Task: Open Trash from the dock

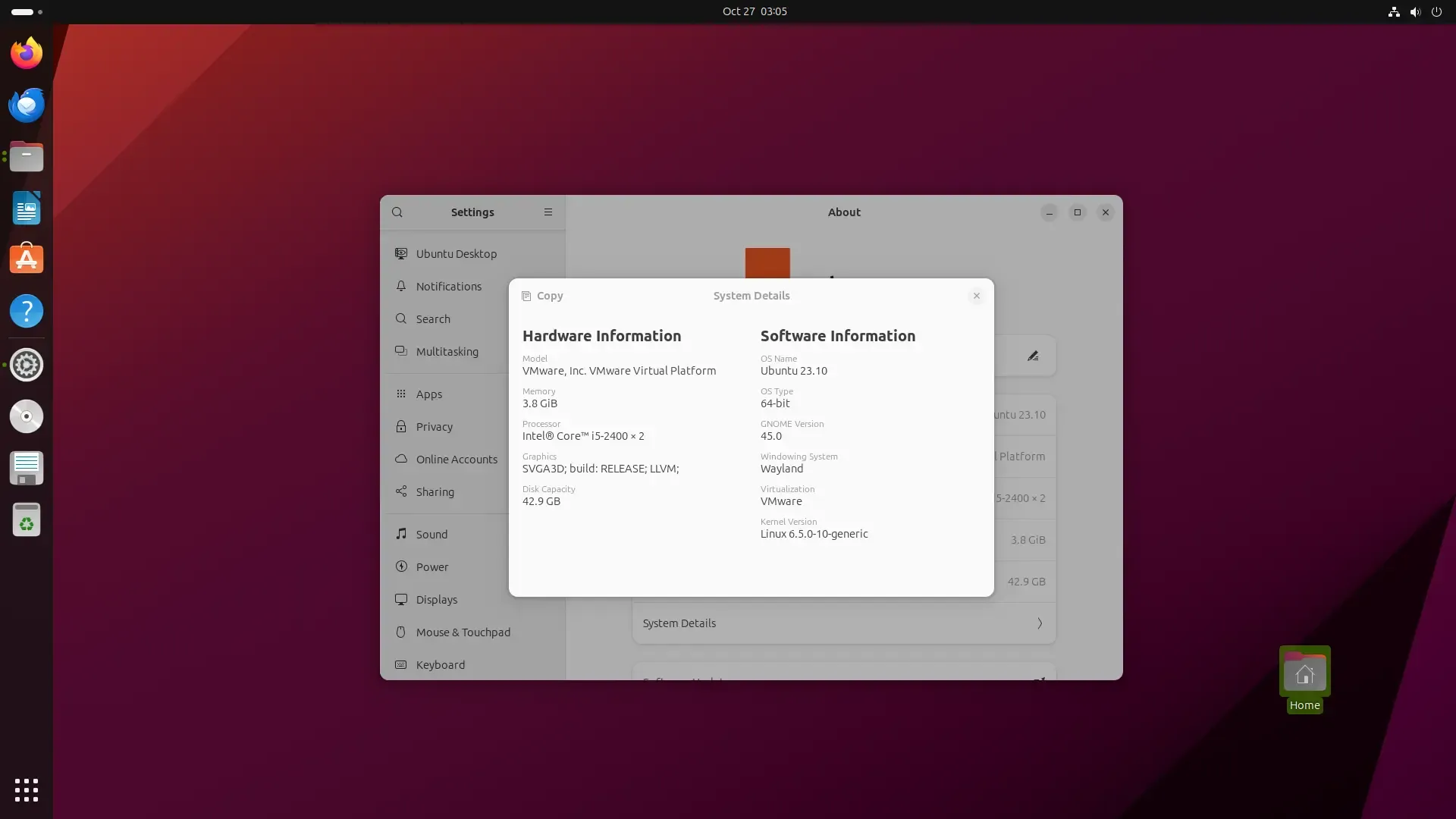Action: (x=27, y=519)
